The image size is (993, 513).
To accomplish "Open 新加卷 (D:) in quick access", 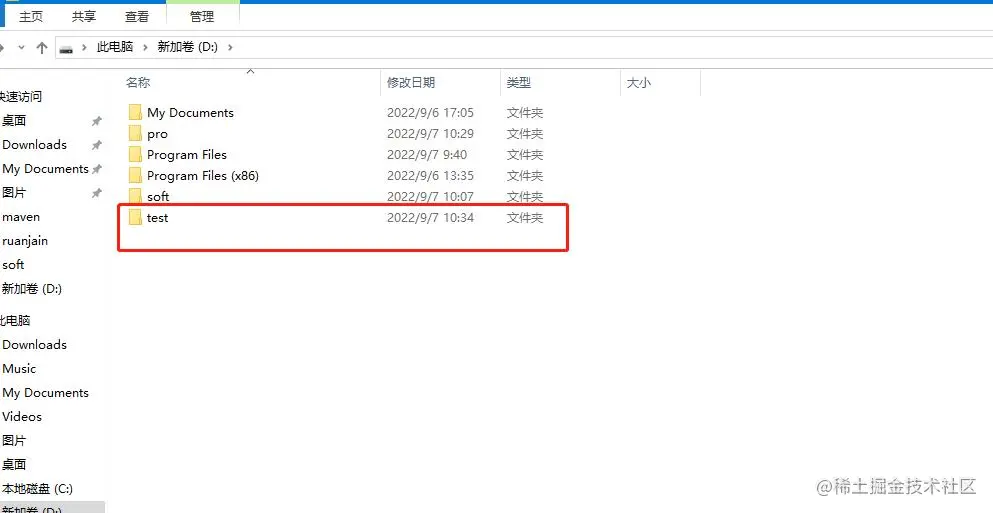I will 32,289.
